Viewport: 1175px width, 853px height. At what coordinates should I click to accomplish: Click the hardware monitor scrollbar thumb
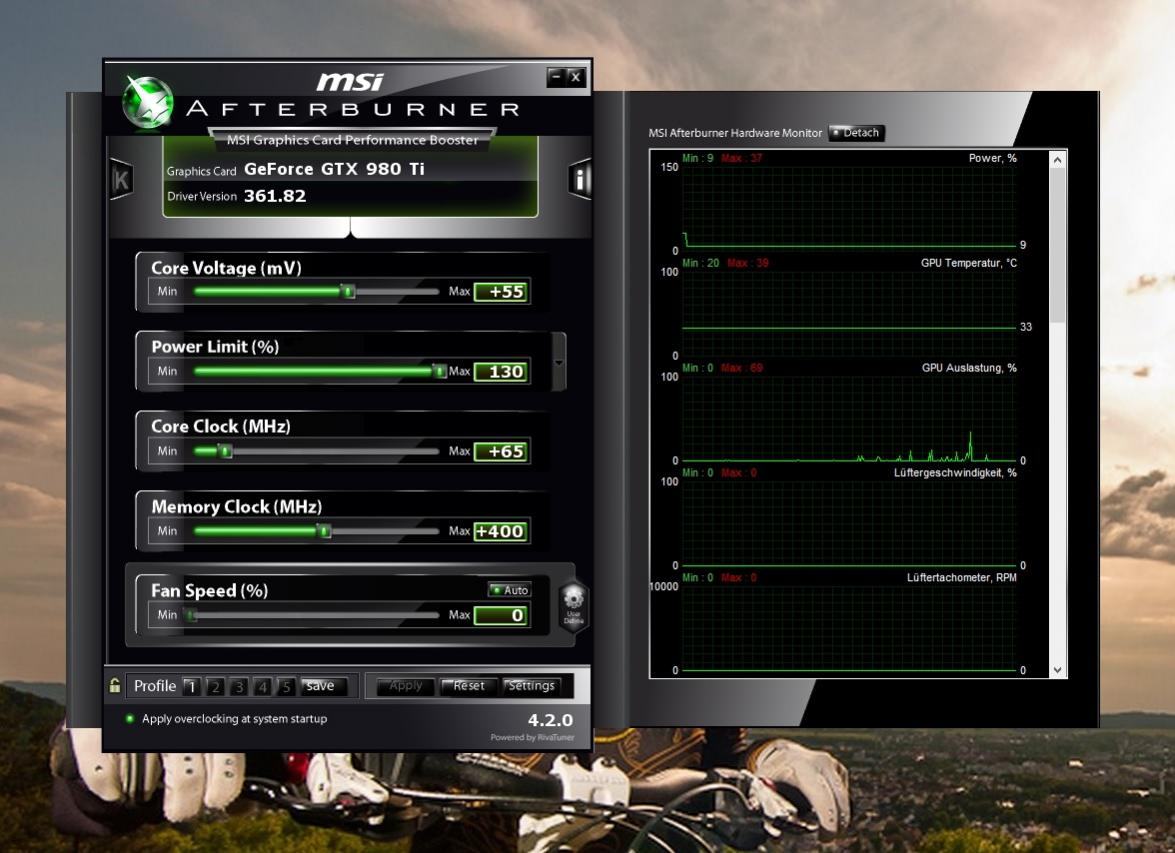tap(1057, 245)
